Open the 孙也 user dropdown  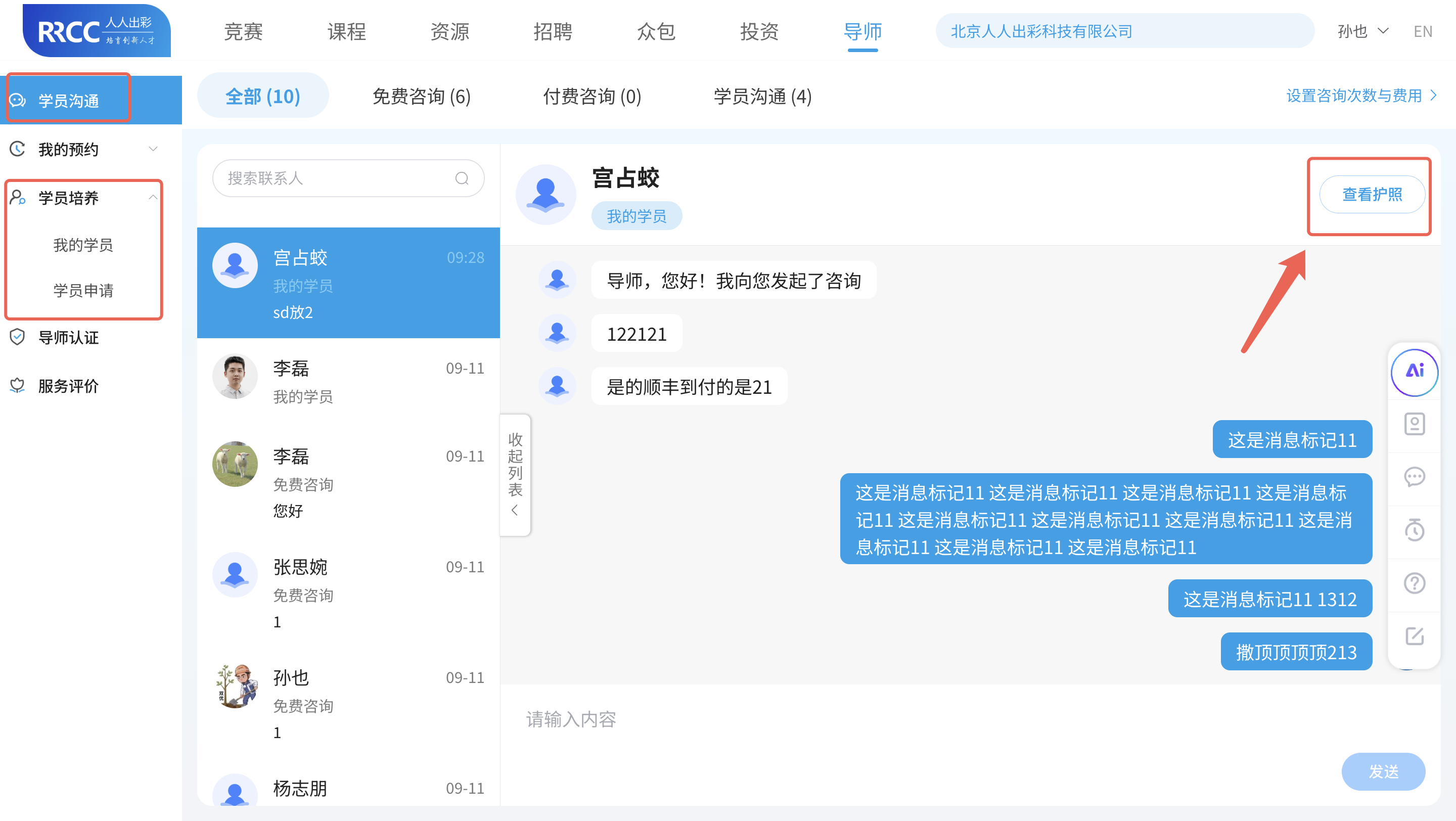pos(1363,31)
